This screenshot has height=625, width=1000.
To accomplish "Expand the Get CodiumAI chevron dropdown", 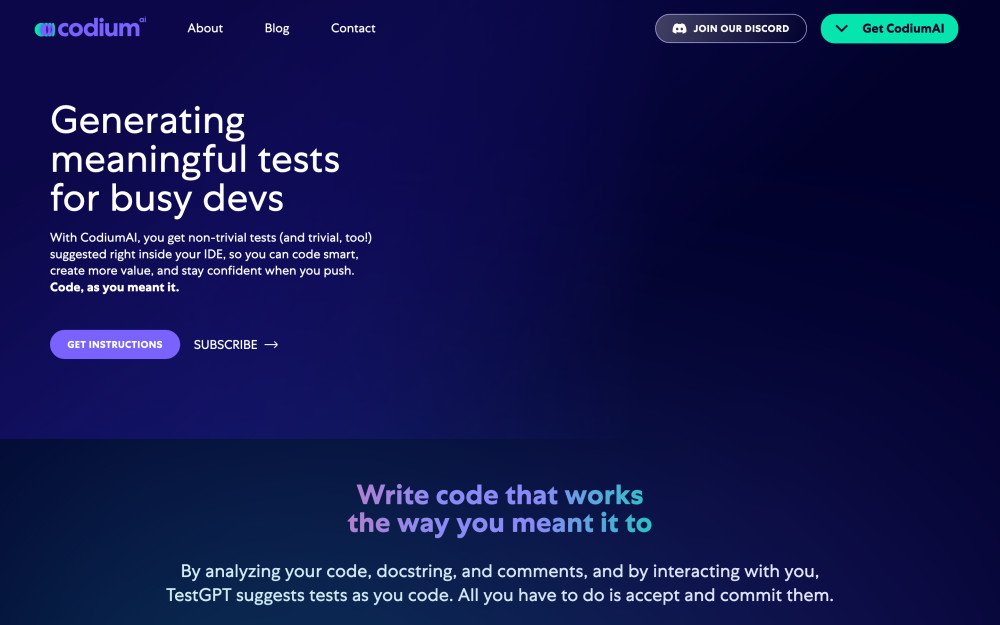I will 842,29.
